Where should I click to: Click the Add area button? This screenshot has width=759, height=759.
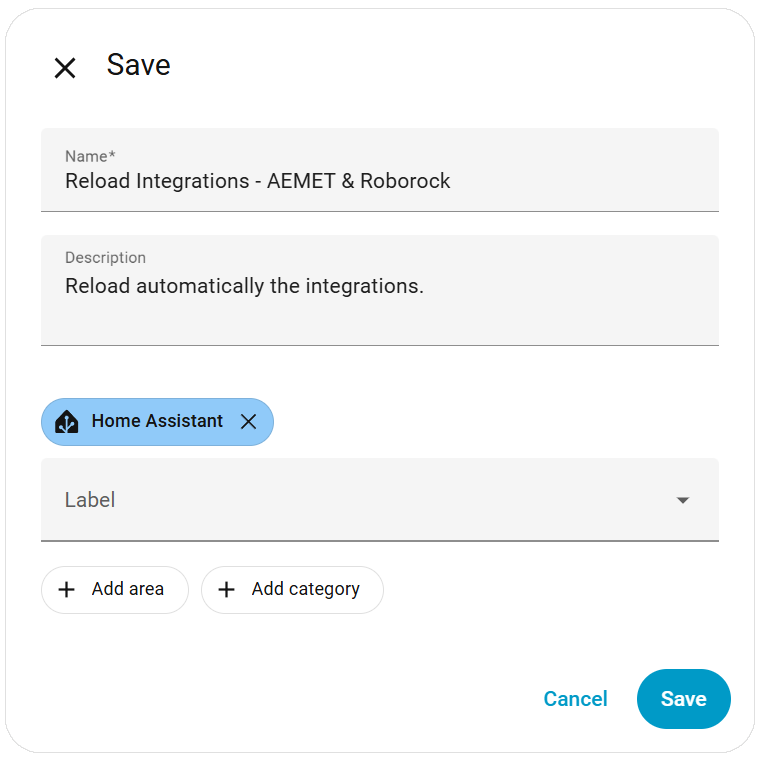pos(115,590)
